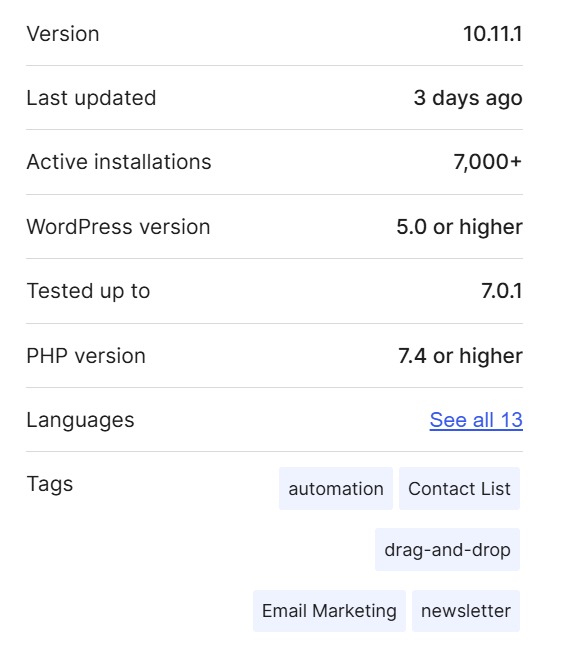The image size is (562, 646).
Task: Click the 'drag-and-drop' tag
Action: point(447,550)
